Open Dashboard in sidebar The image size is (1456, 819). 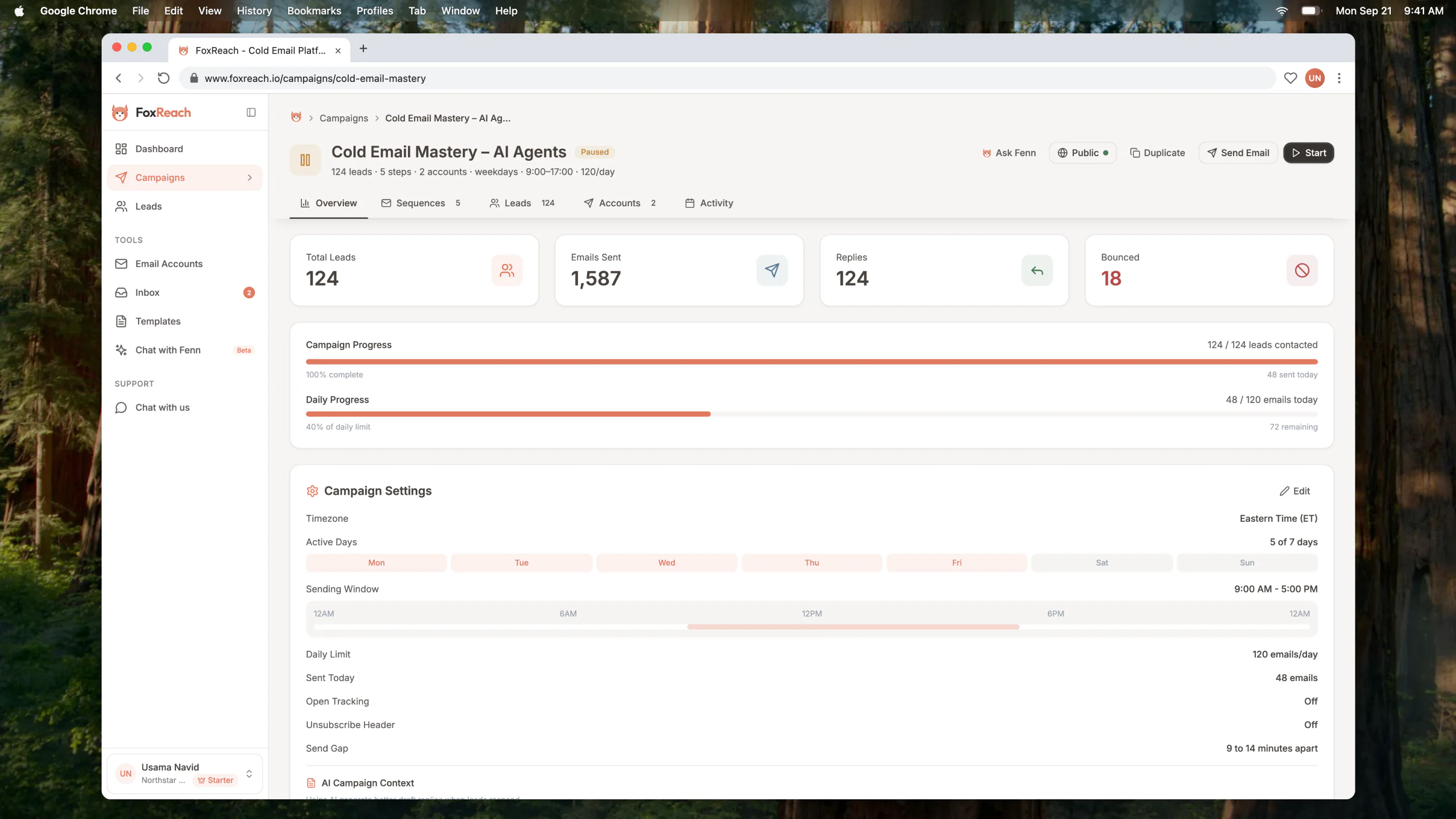click(185, 149)
